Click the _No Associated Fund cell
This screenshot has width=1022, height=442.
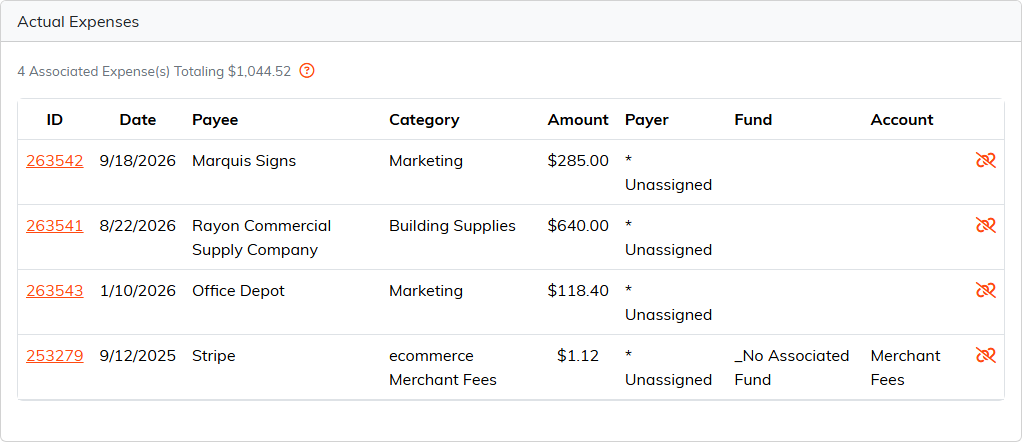(792, 368)
